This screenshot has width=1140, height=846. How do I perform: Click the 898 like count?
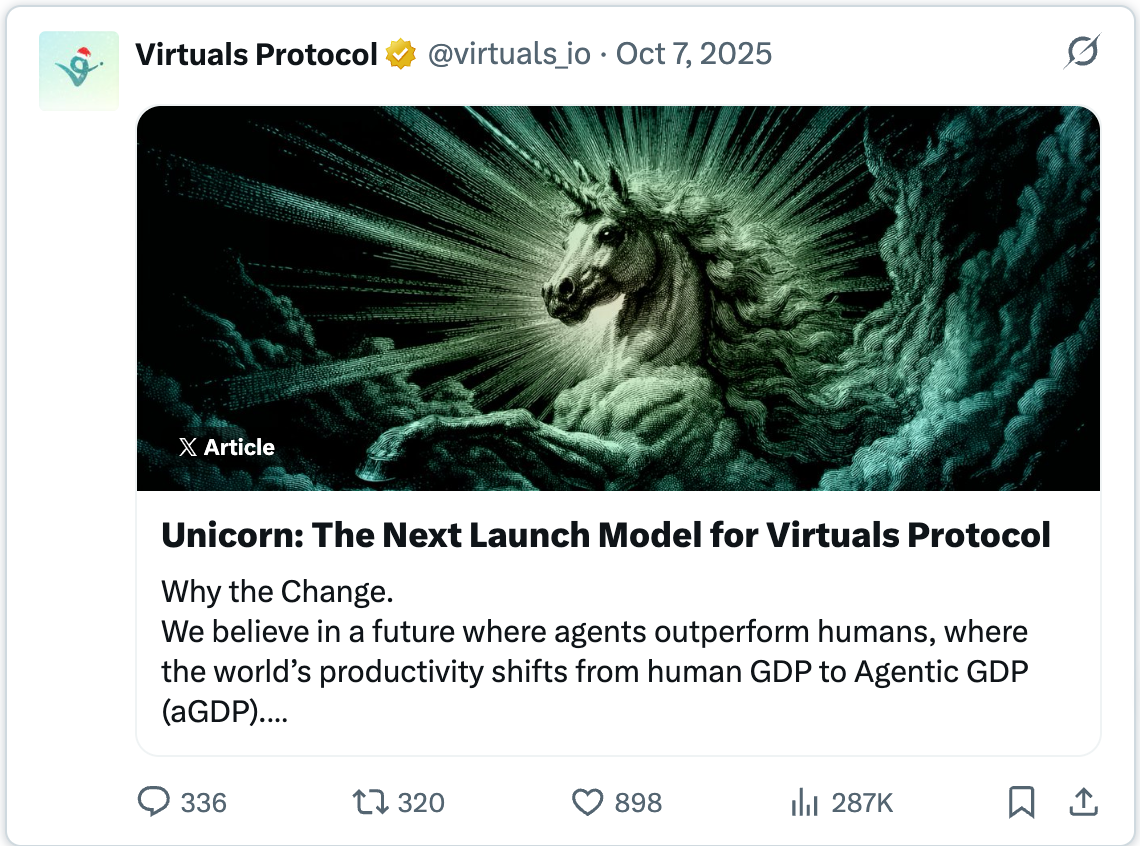pos(640,802)
